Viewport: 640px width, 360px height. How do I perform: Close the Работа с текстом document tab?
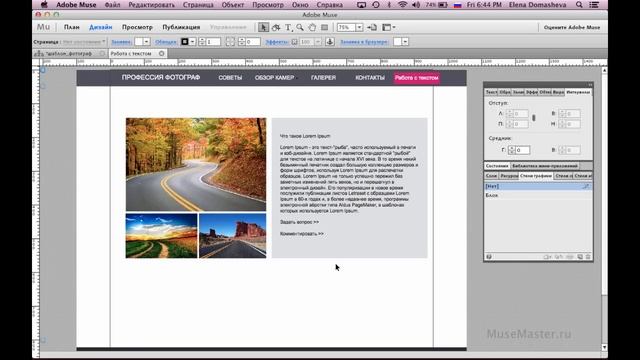tap(162, 53)
